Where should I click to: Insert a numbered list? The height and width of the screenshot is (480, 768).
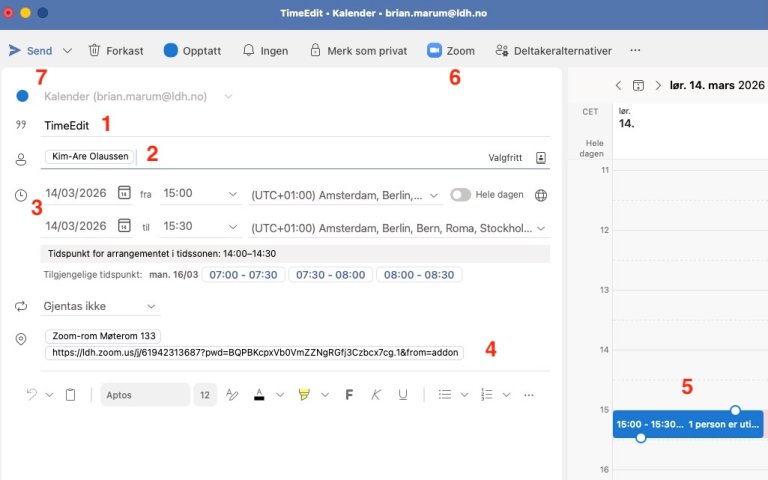click(486, 395)
